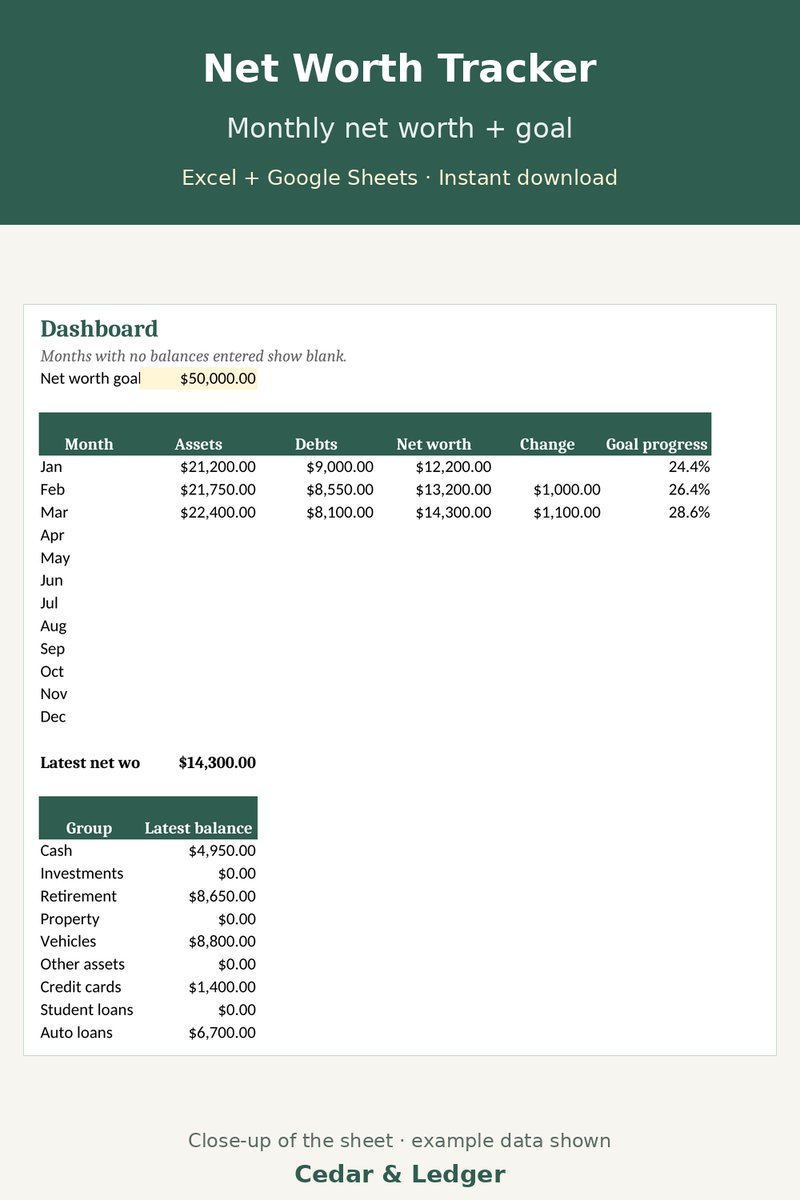Click the Dashboard heading

pos(99,329)
